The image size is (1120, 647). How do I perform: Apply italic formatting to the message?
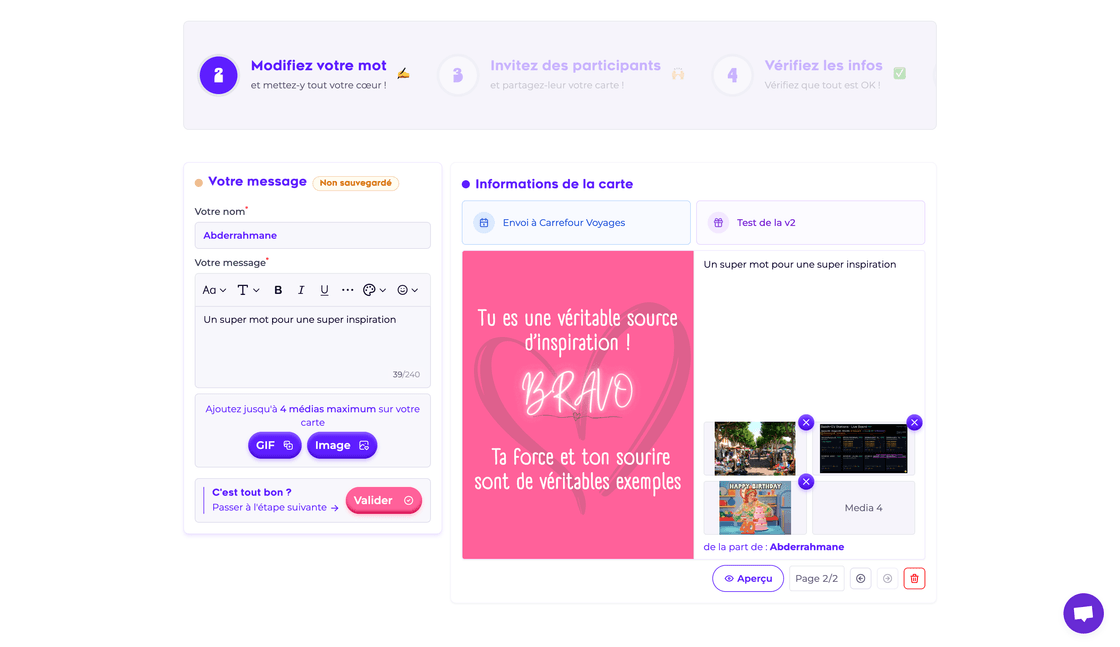coord(301,289)
